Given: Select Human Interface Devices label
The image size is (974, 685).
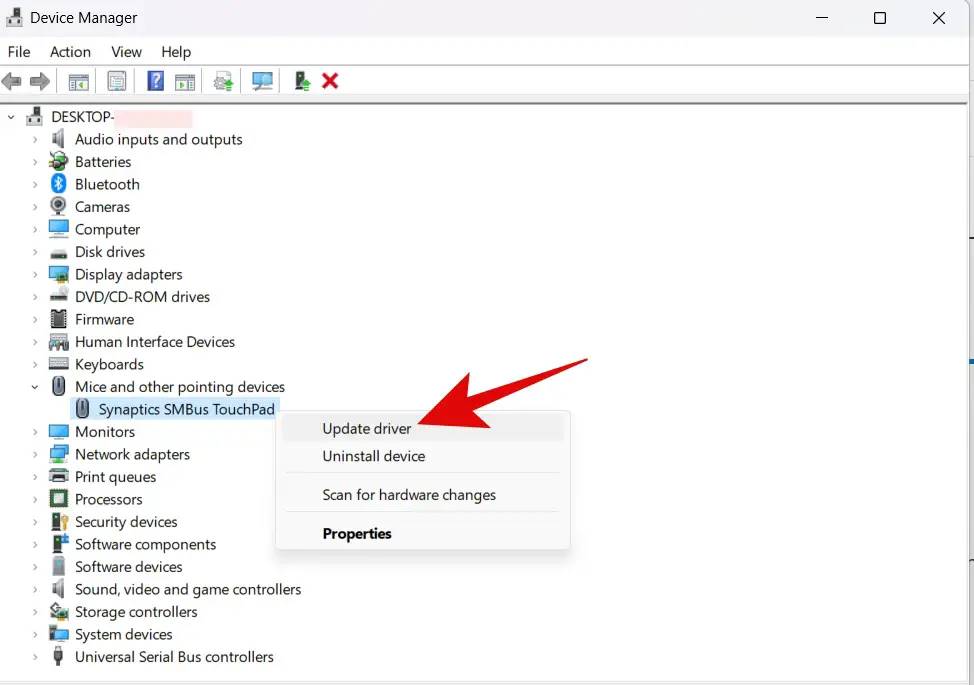Looking at the screenshot, I should click(x=155, y=342).
